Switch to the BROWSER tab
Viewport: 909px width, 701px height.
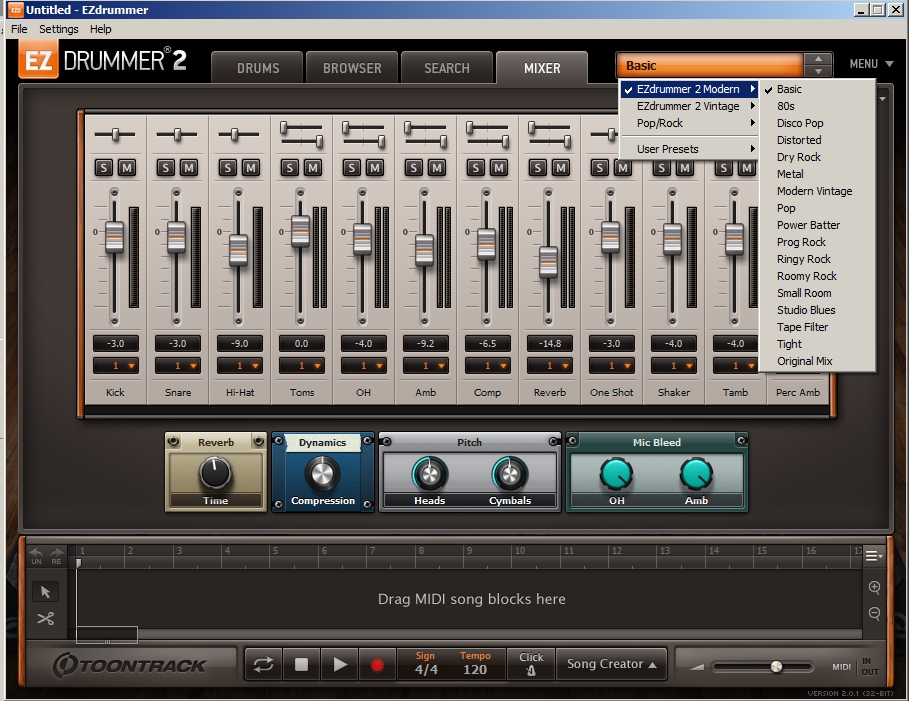(x=352, y=68)
